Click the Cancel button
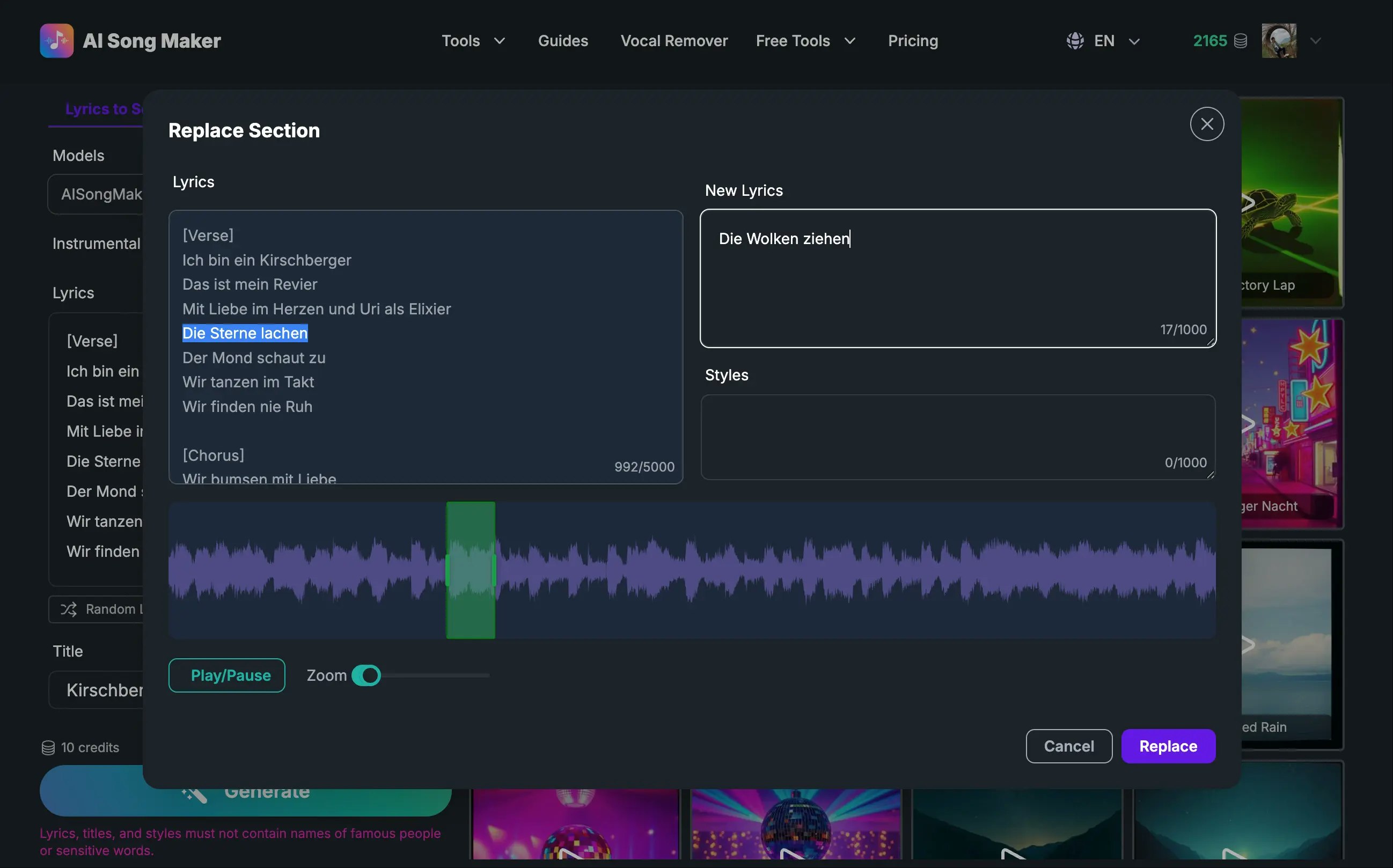Screen dimensions: 1393x868 [1068, 746]
